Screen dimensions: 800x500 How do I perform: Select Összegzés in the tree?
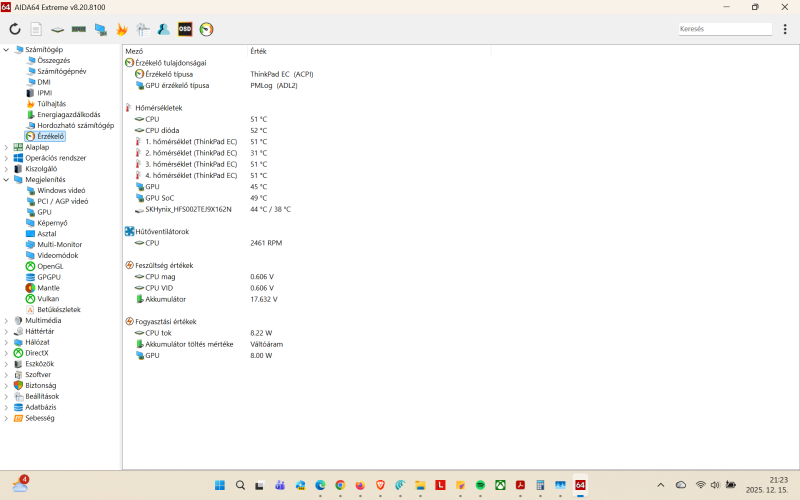54,60
